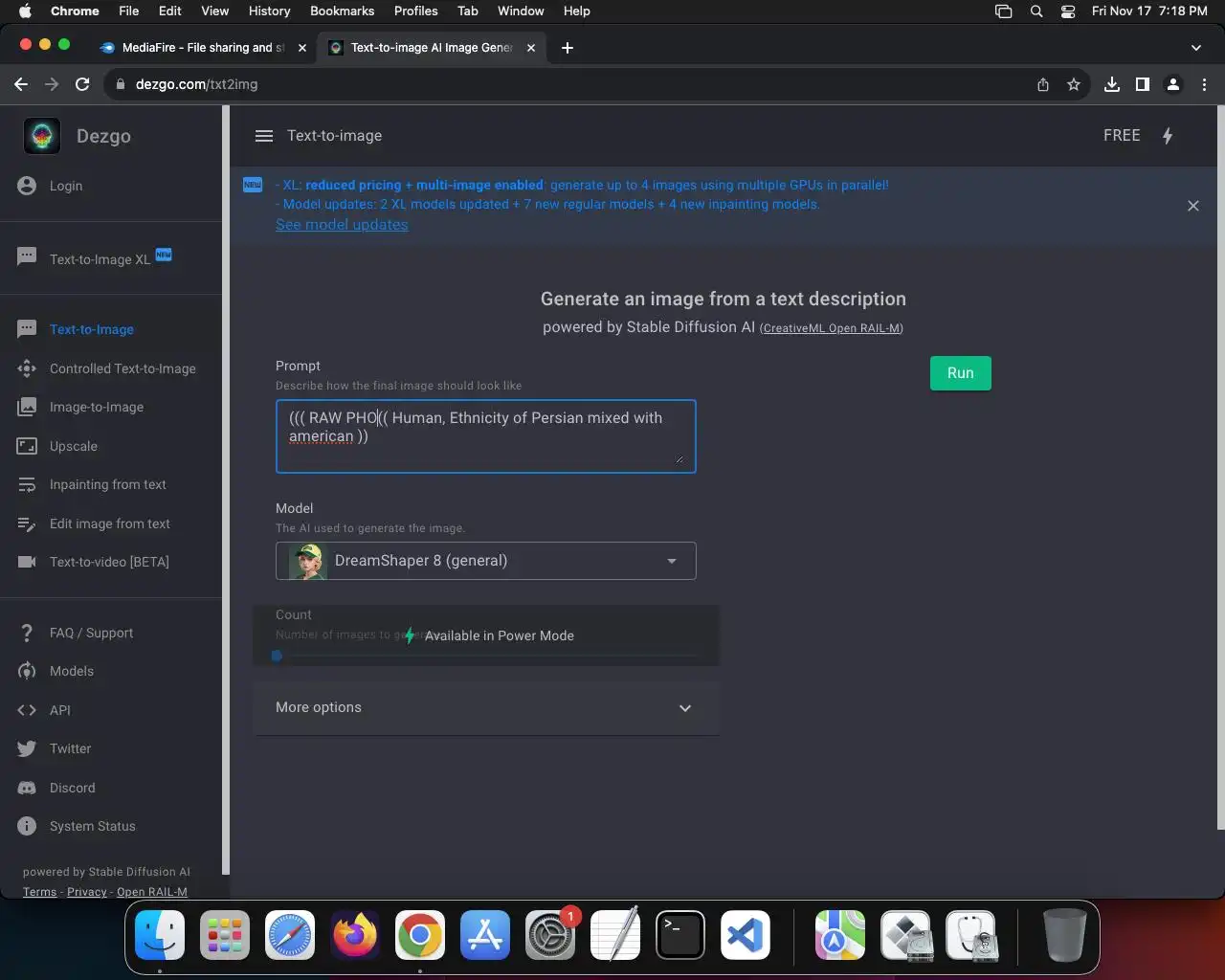Click the Count slider handle
The image size is (1225, 980).
coord(277,656)
